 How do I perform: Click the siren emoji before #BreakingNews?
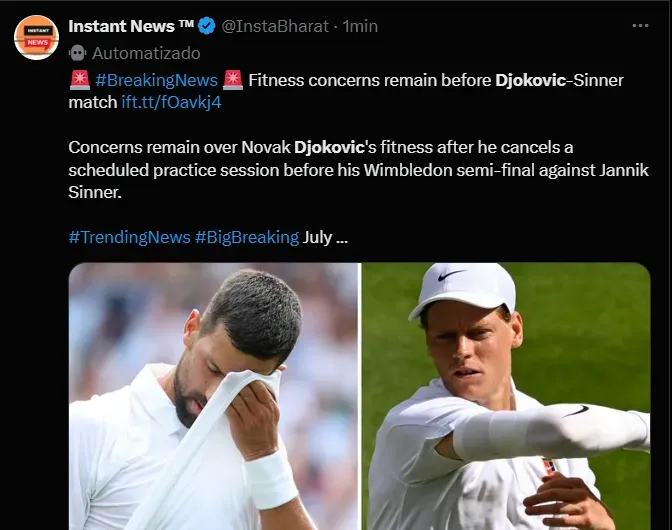(79, 80)
